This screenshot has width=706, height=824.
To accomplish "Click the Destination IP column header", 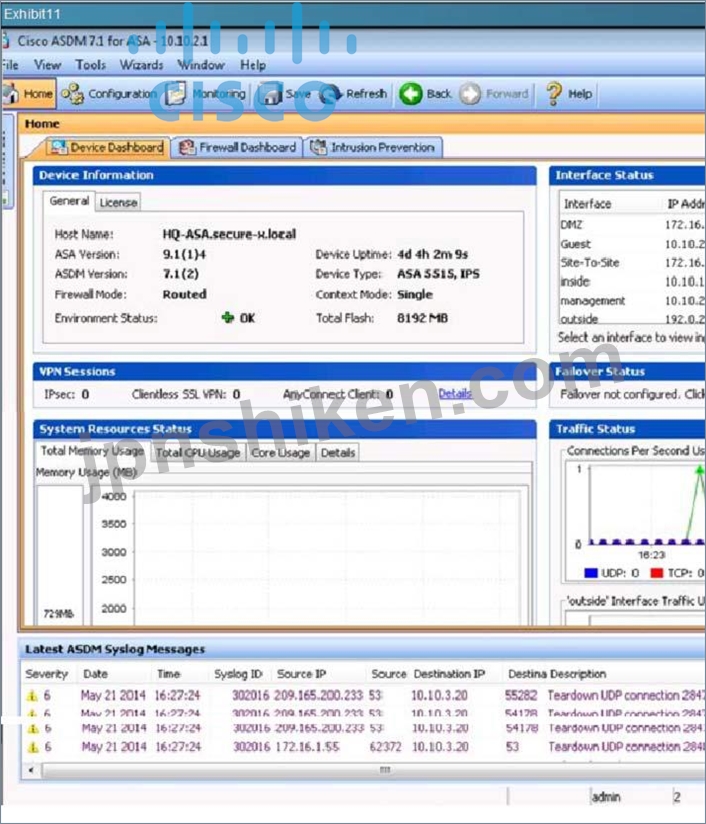I will (x=449, y=674).
